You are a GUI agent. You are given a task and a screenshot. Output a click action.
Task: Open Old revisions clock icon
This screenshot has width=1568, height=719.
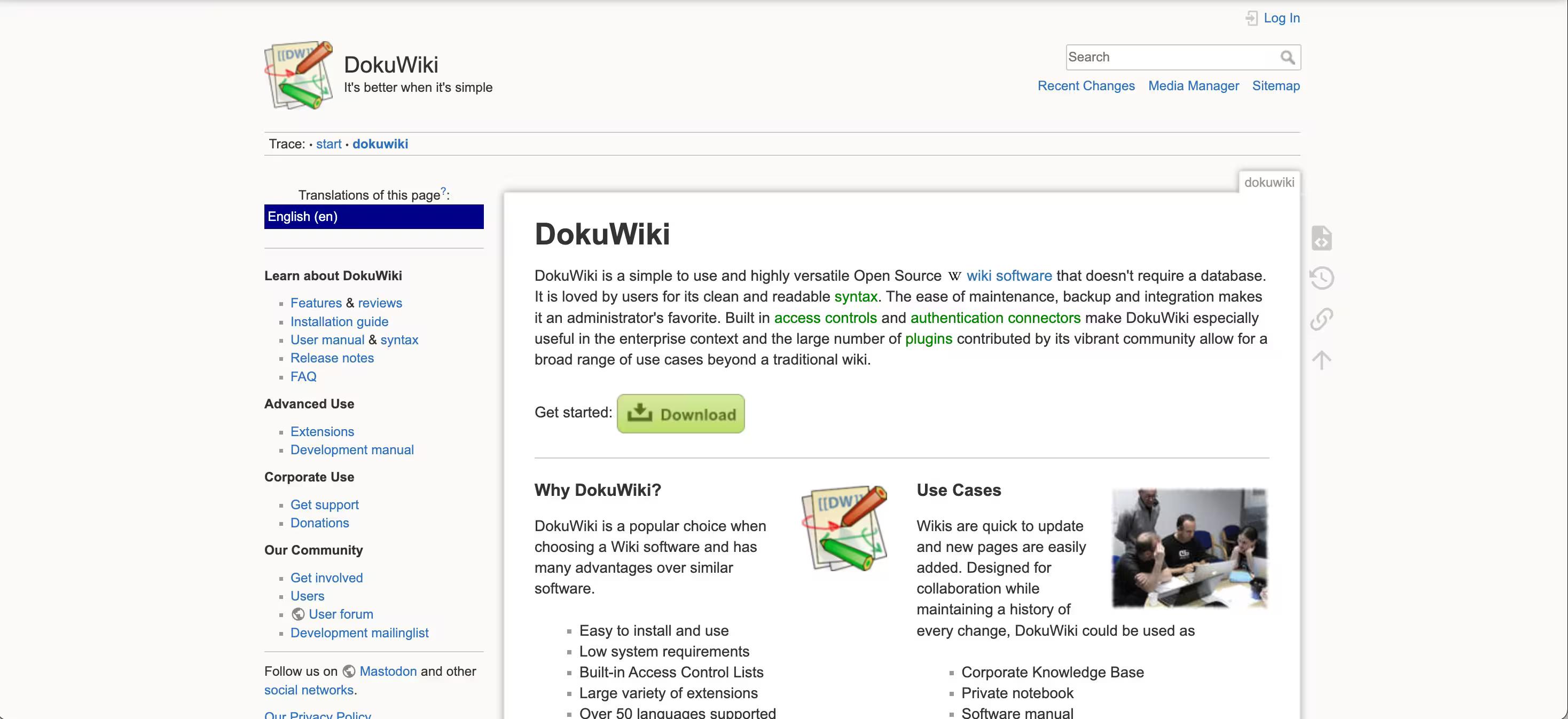coord(1321,278)
